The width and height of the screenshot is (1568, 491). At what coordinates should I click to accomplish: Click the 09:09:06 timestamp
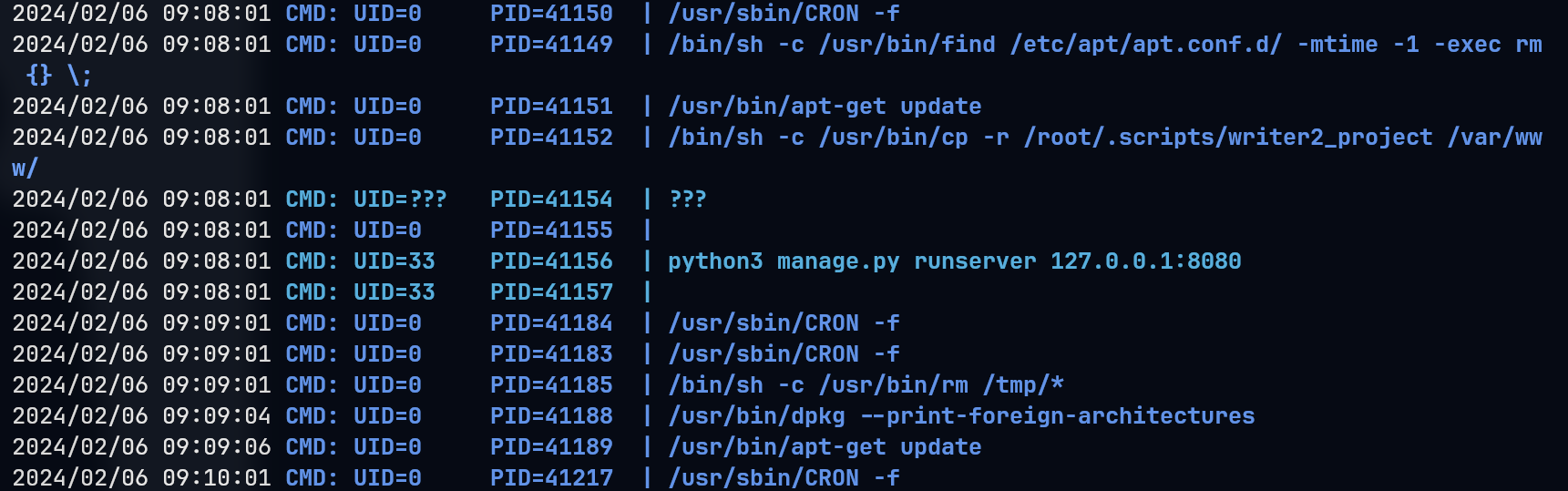point(216,447)
